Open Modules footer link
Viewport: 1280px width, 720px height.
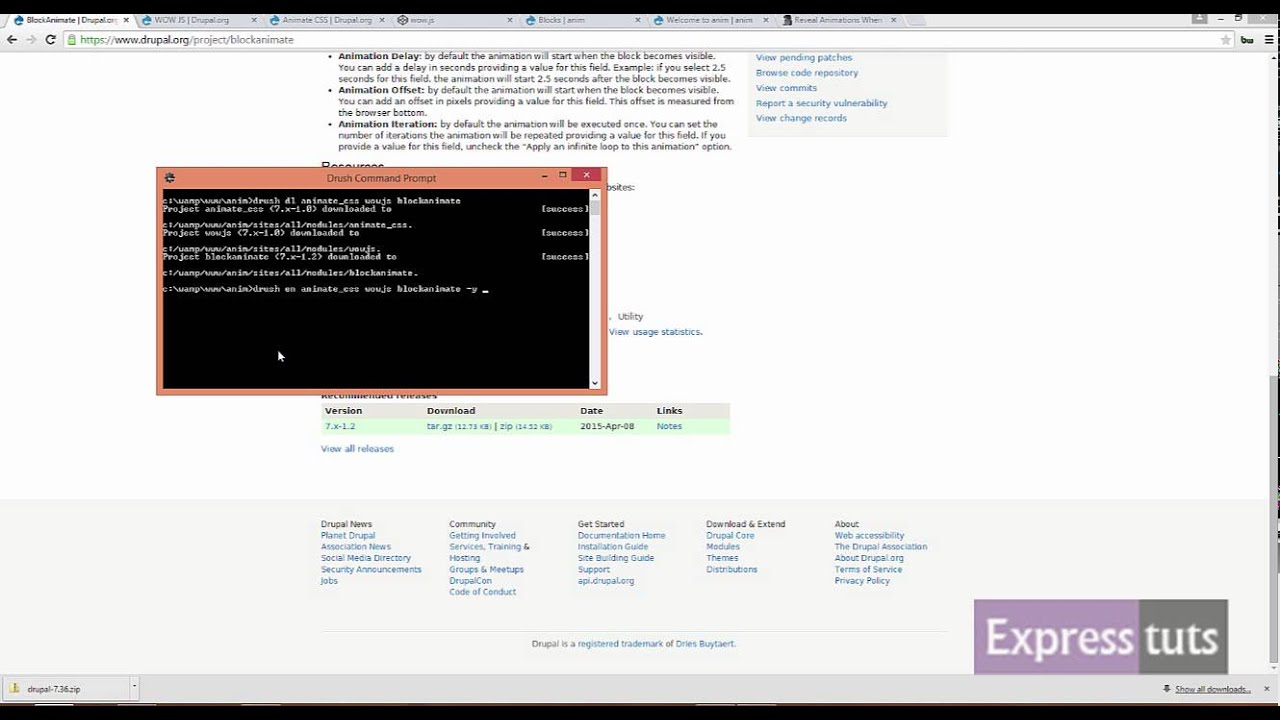(x=723, y=547)
